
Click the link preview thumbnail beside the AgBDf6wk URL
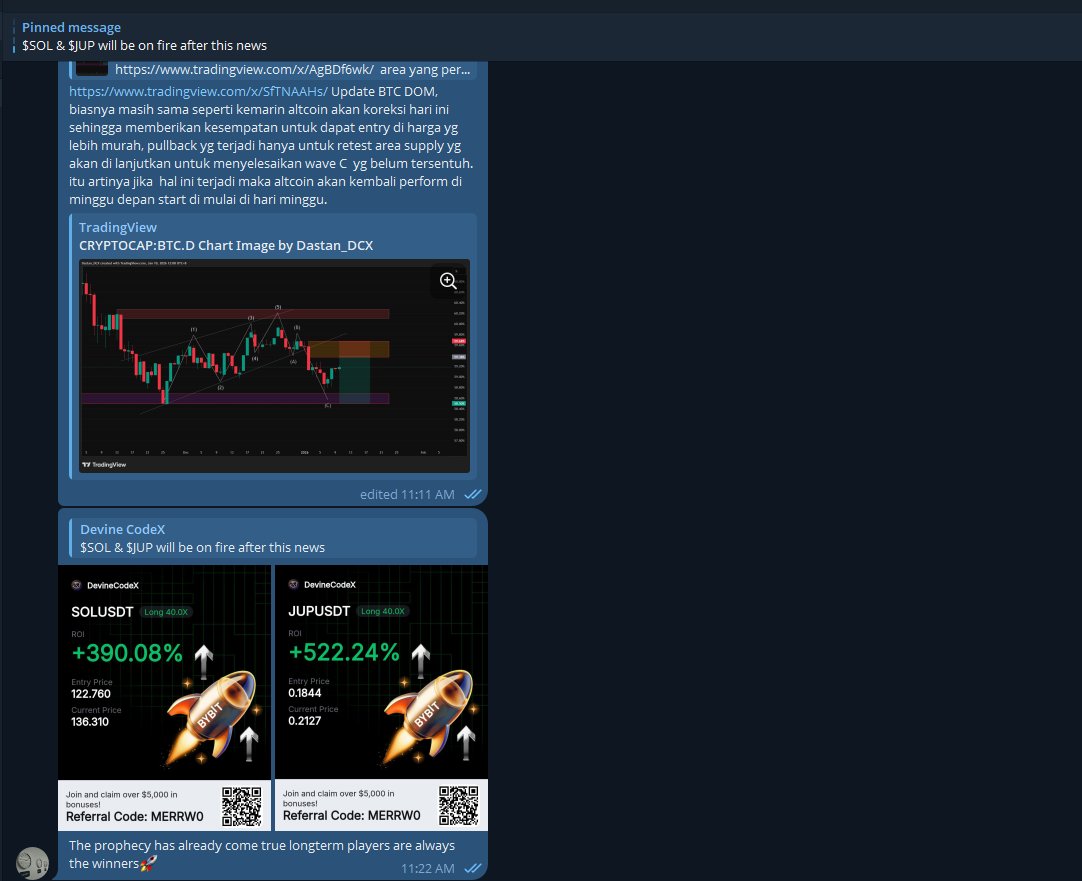[x=91, y=69]
